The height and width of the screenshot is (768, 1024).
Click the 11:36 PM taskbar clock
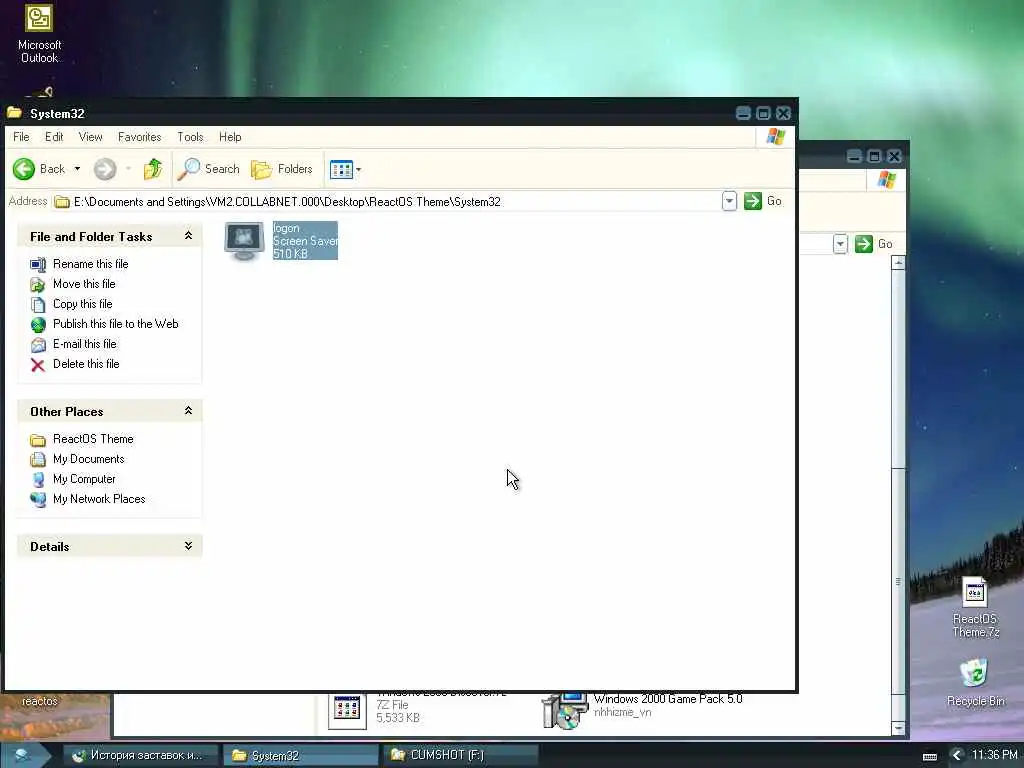tap(994, 755)
